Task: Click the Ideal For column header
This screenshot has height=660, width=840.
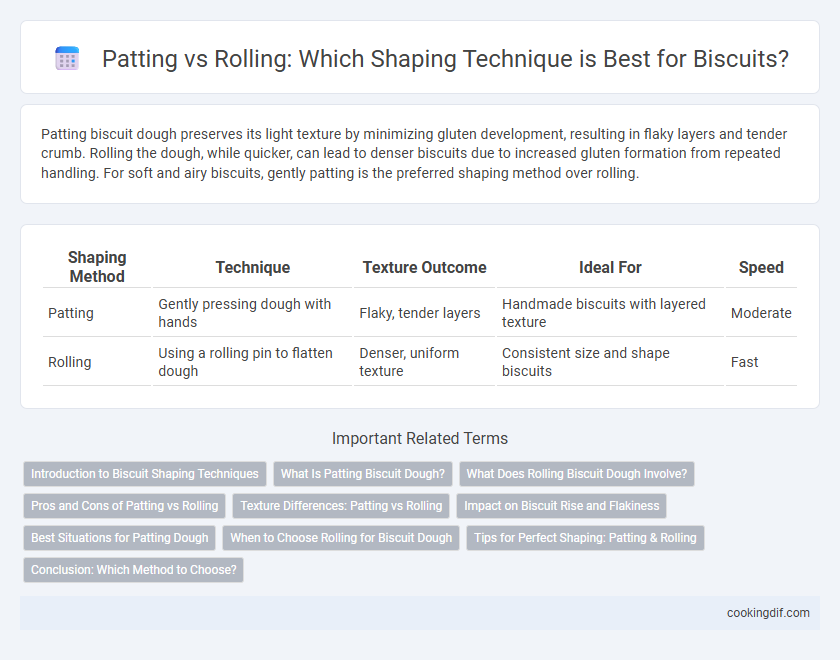Action: point(610,267)
